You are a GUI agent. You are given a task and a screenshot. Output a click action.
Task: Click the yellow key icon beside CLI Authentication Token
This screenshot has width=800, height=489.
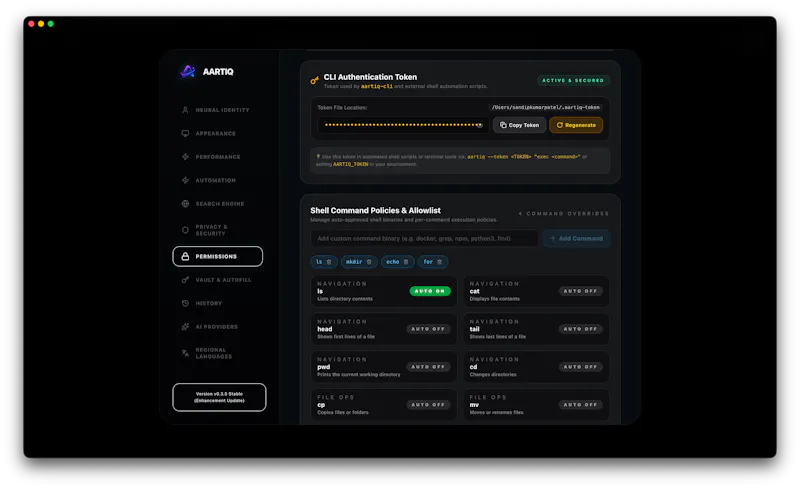314,80
